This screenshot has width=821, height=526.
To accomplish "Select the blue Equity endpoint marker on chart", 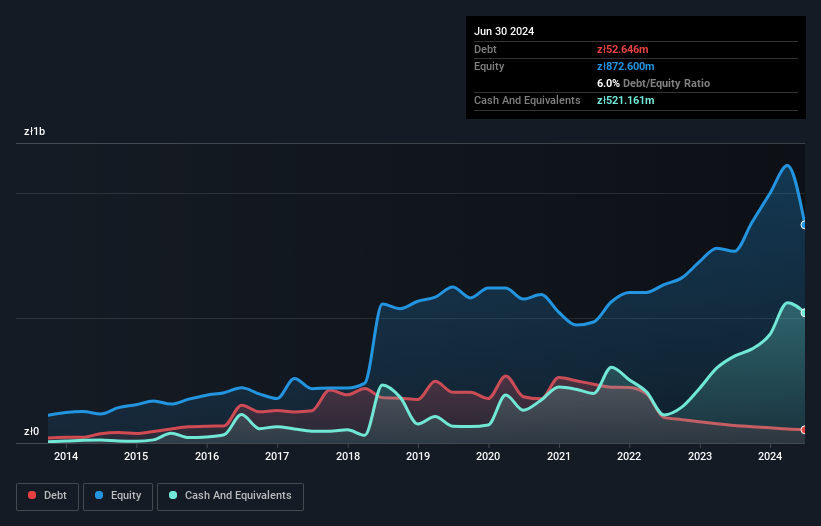I will pos(804,225).
